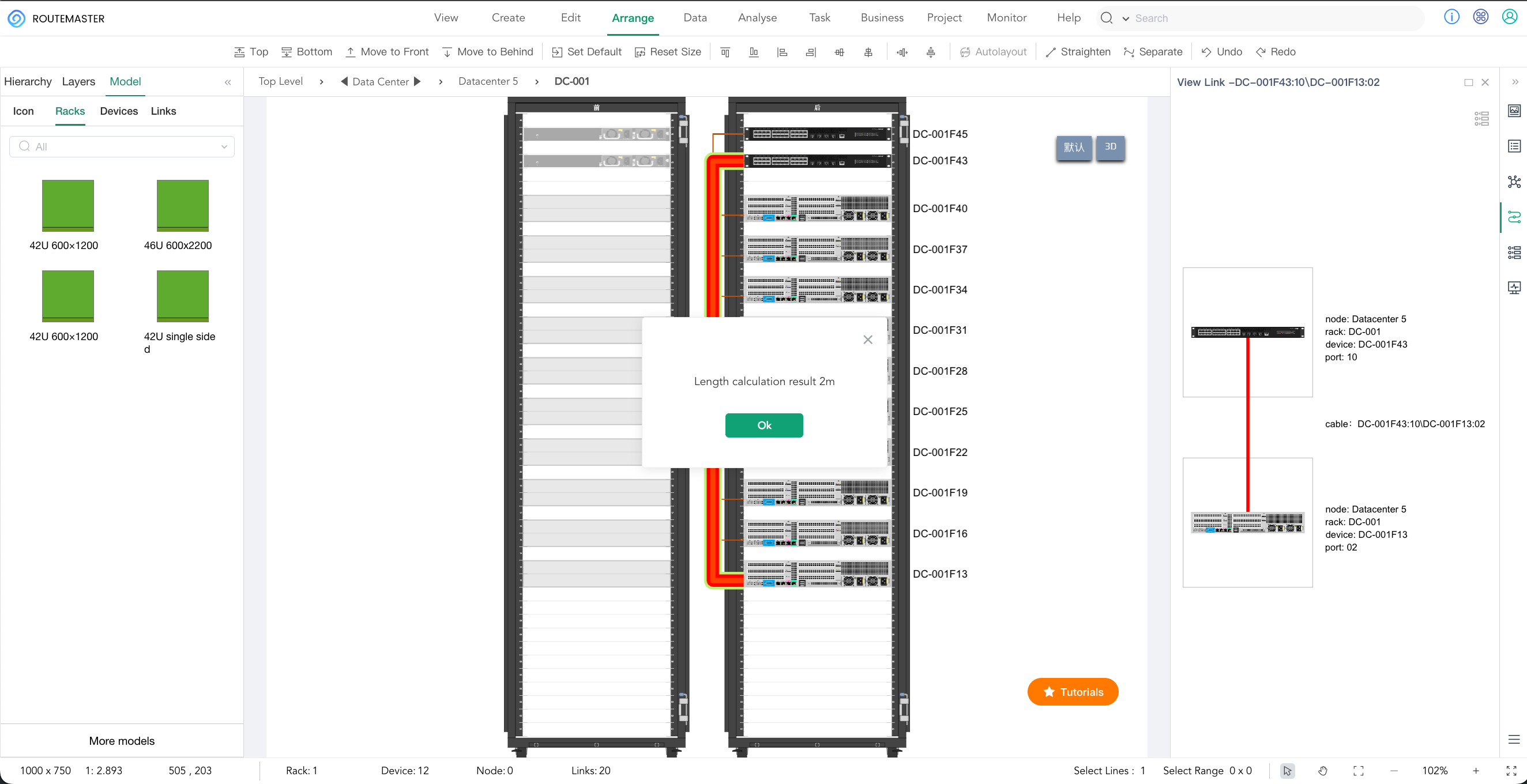Click the Bottom align toolbar item

coord(306,51)
